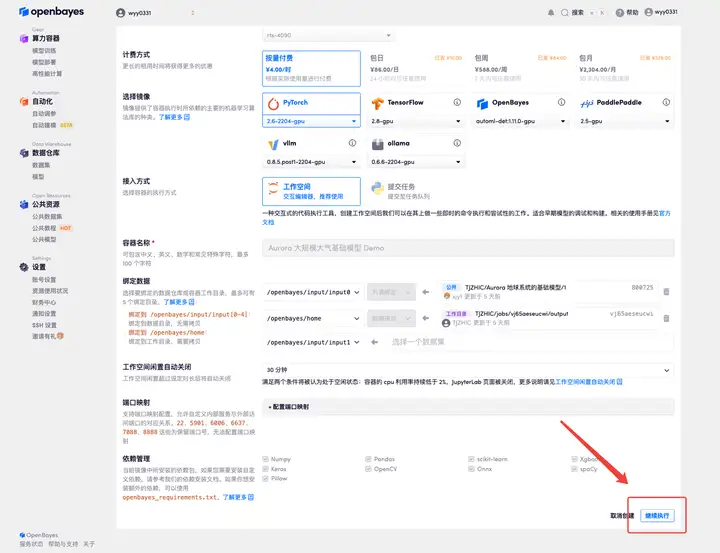The image size is (720, 553).
Task: Click the 算力容器 sidebar cube icon
Action: (x=24, y=38)
